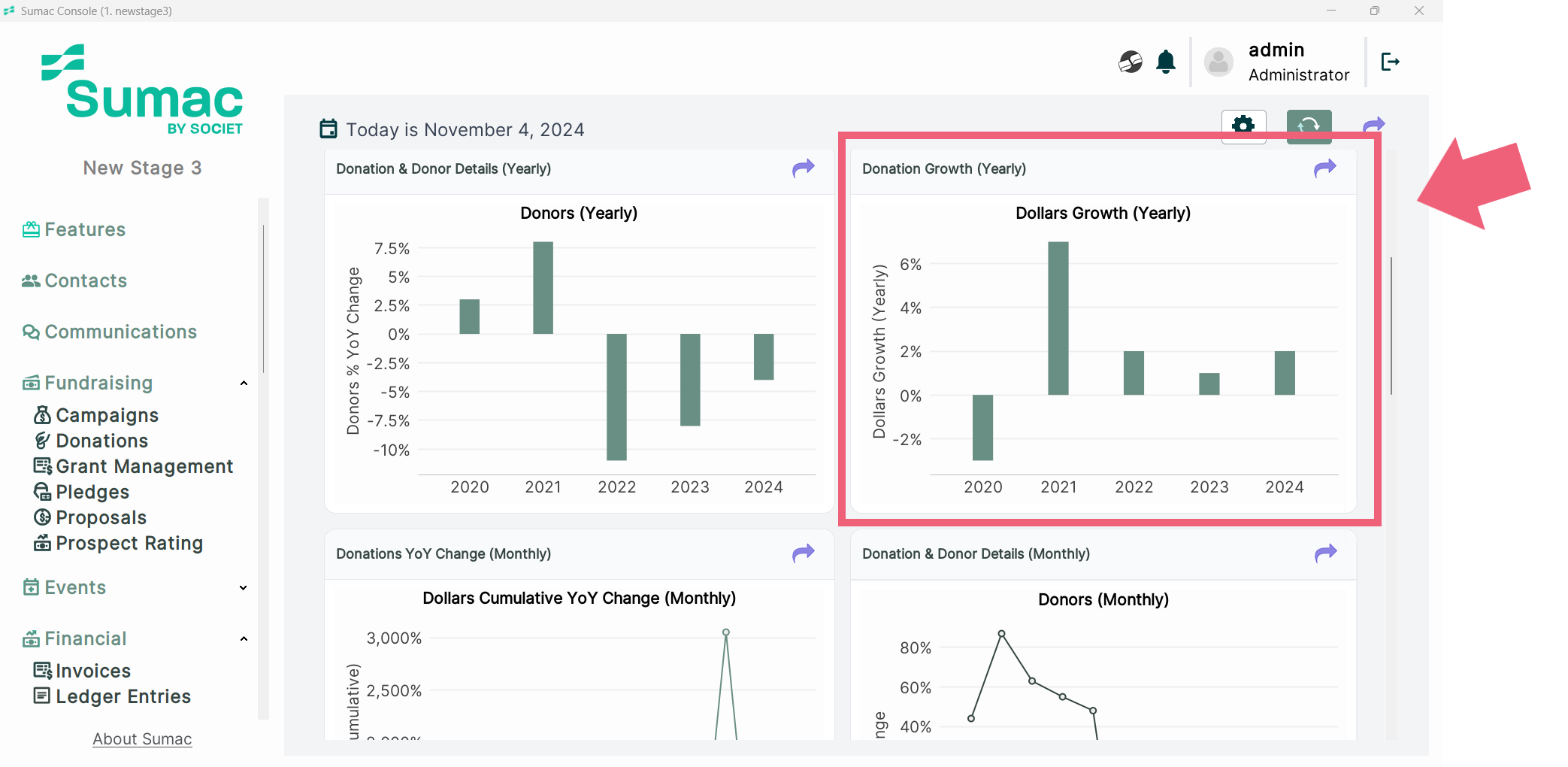This screenshot has height=767, width=1568.
Task: Share the Donations YoY Change (Monthly) panel
Action: click(804, 553)
